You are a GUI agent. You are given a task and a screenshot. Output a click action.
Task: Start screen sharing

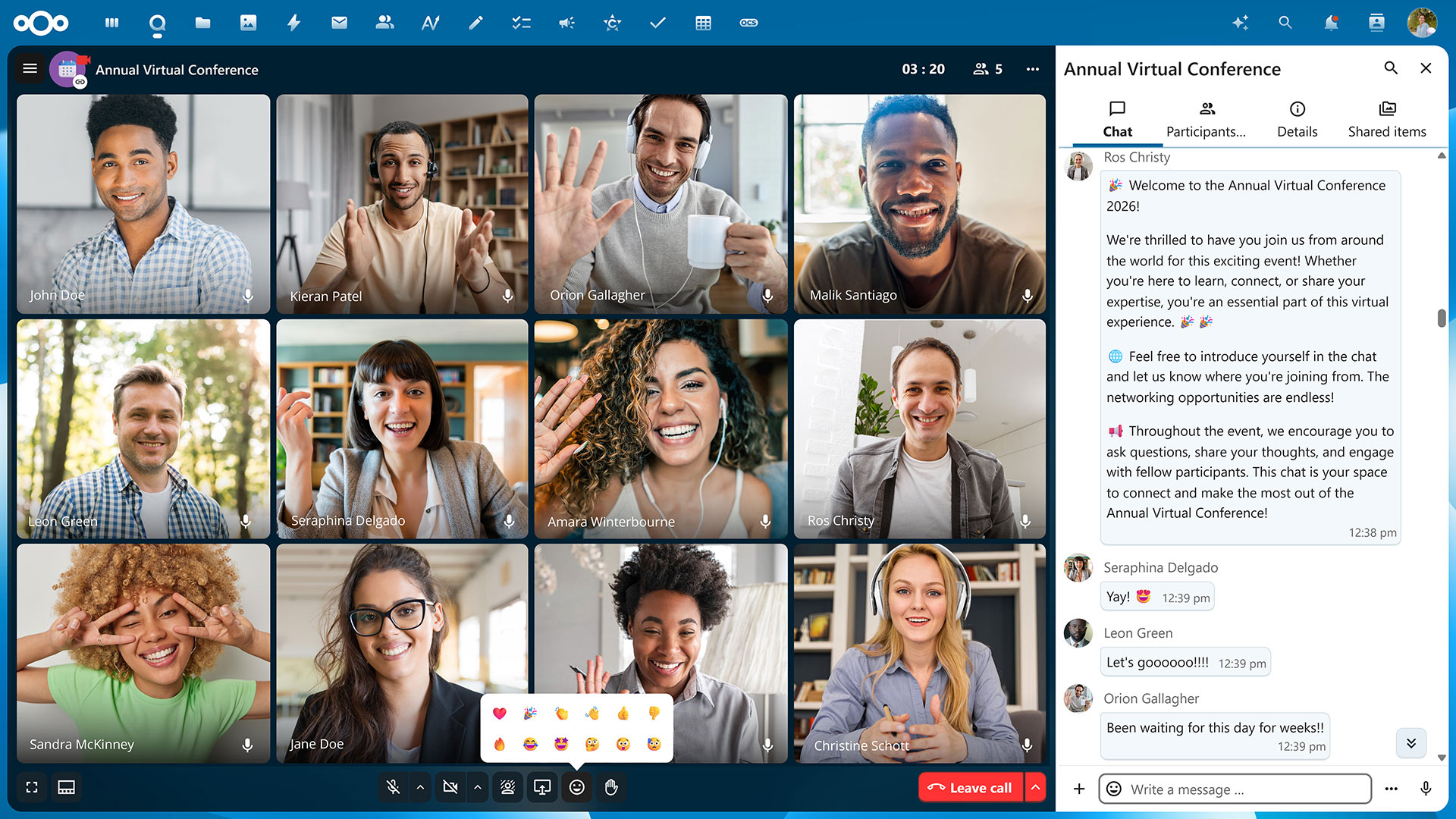pos(541,787)
